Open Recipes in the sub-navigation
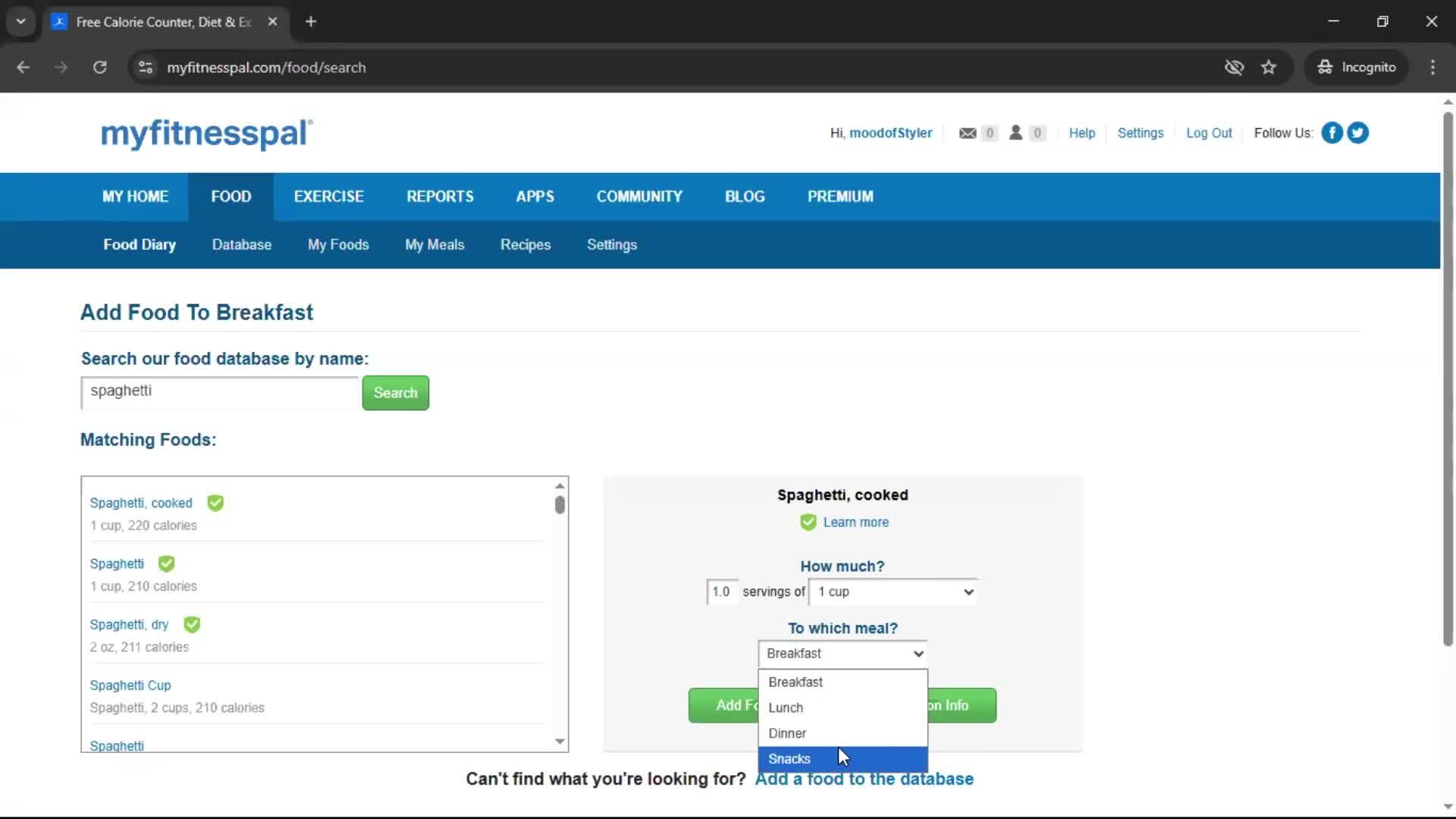The height and width of the screenshot is (819, 1456). pyautogui.click(x=526, y=245)
